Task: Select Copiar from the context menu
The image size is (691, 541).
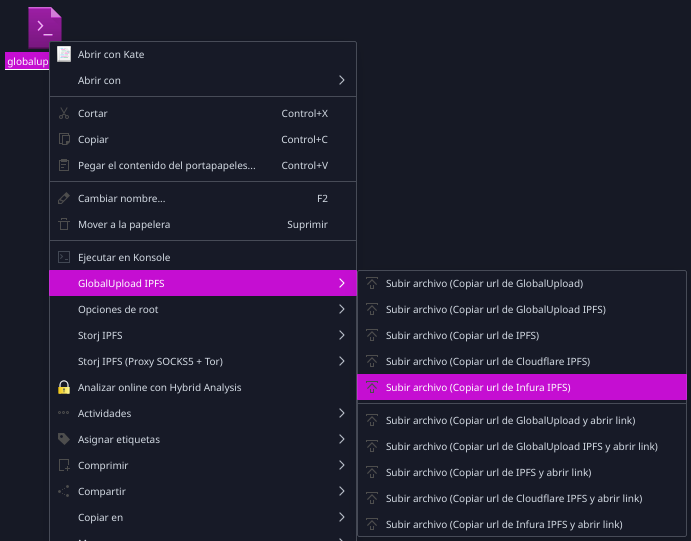Action: click(203, 139)
